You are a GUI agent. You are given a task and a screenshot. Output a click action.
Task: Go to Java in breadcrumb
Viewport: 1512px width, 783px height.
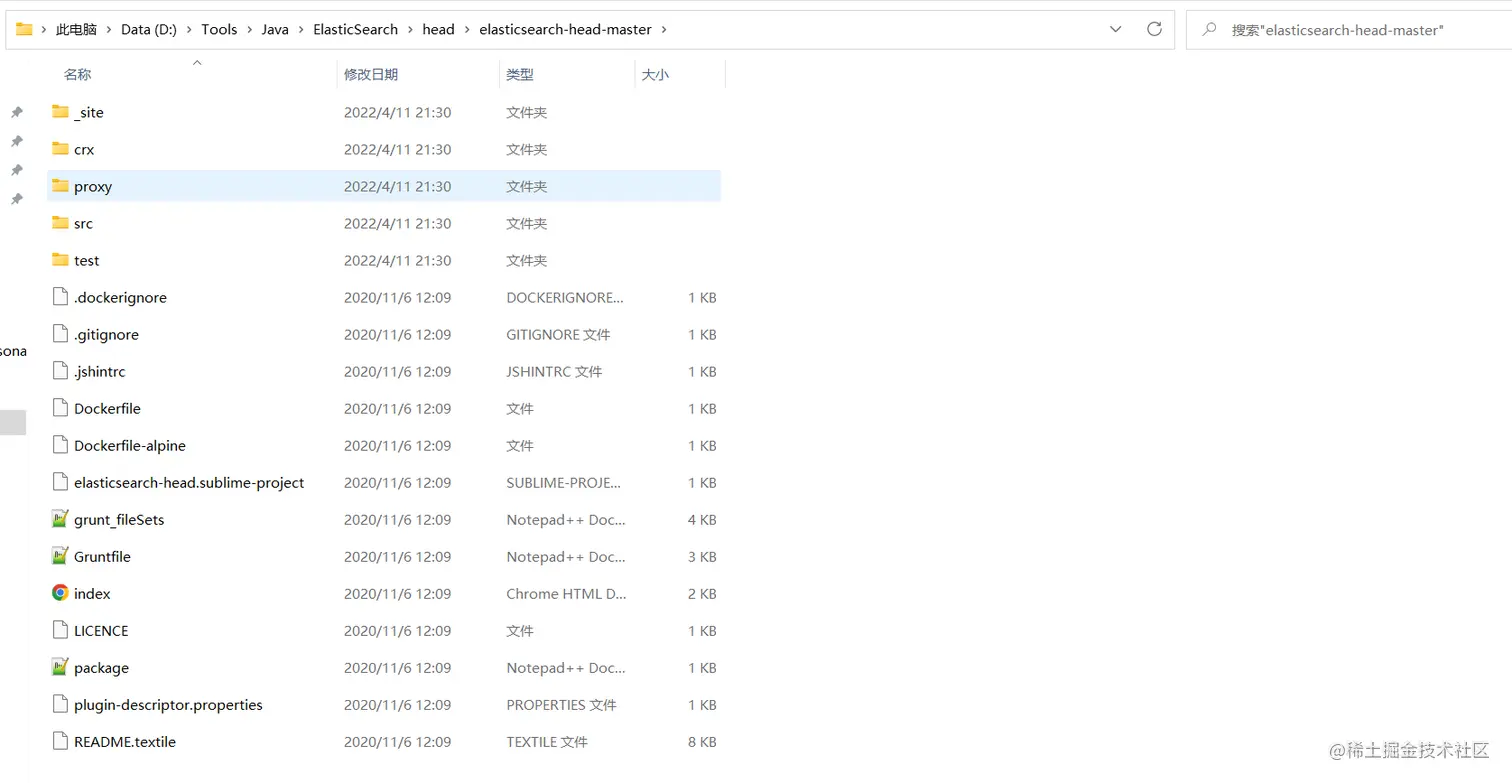point(275,29)
